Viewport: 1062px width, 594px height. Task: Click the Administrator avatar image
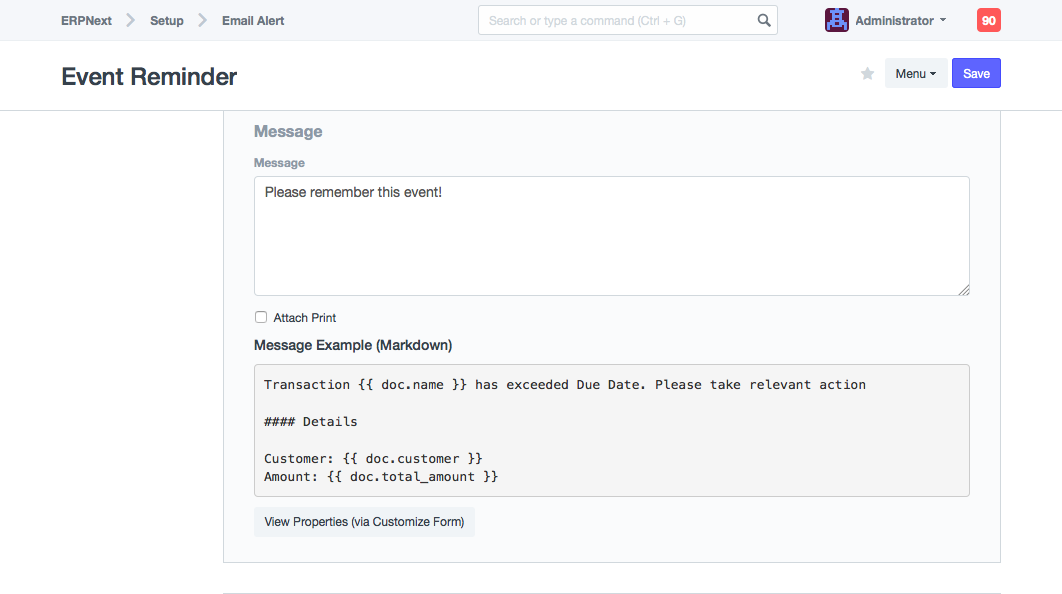click(x=836, y=20)
